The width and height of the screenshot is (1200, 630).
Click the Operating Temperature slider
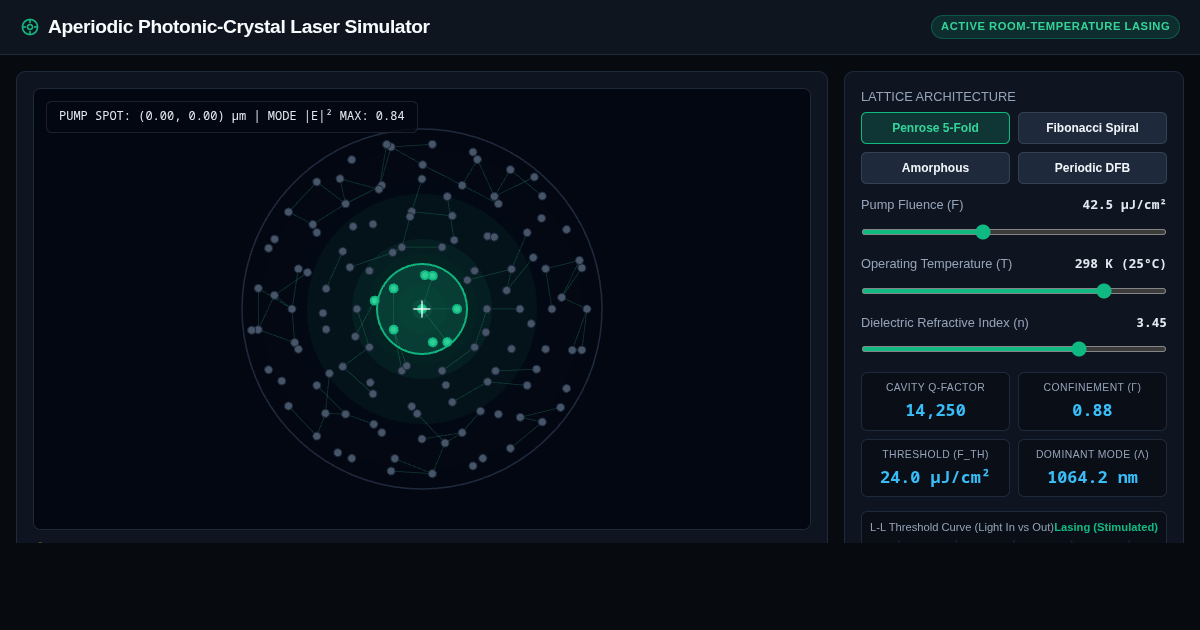coord(1014,291)
